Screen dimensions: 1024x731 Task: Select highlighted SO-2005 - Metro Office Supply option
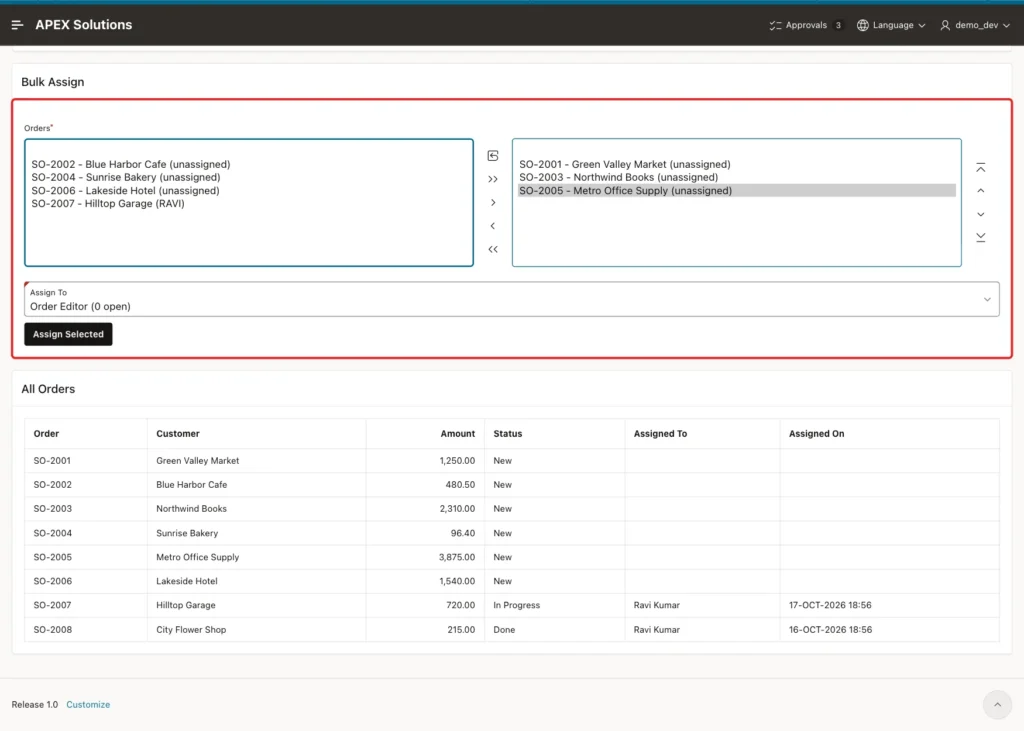pos(737,191)
